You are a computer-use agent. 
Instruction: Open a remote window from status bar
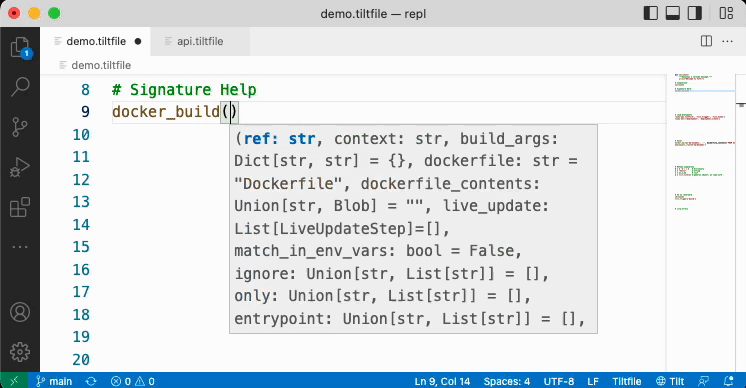coord(14,381)
